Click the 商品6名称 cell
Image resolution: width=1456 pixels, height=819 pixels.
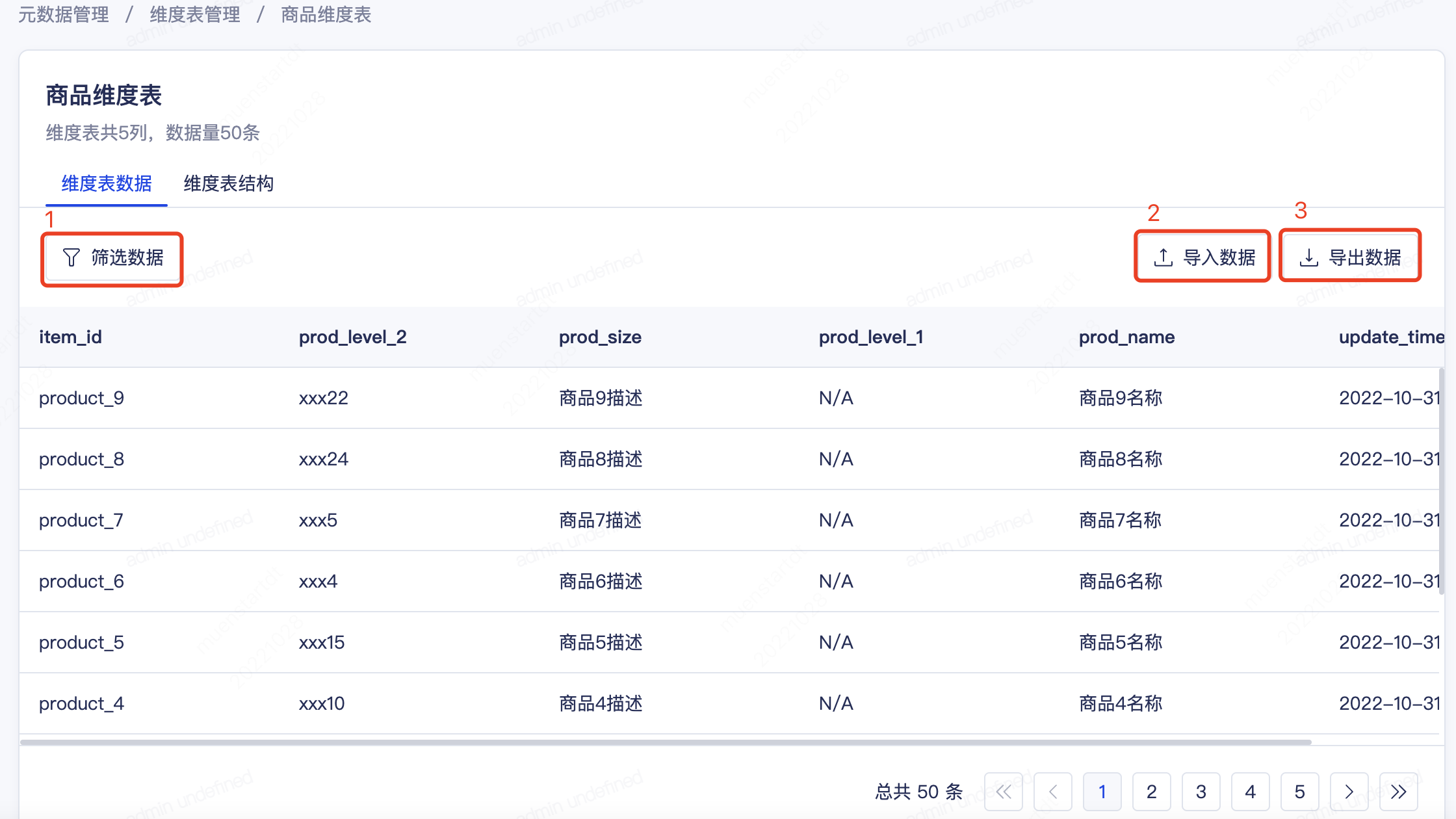tap(1121, 581)
